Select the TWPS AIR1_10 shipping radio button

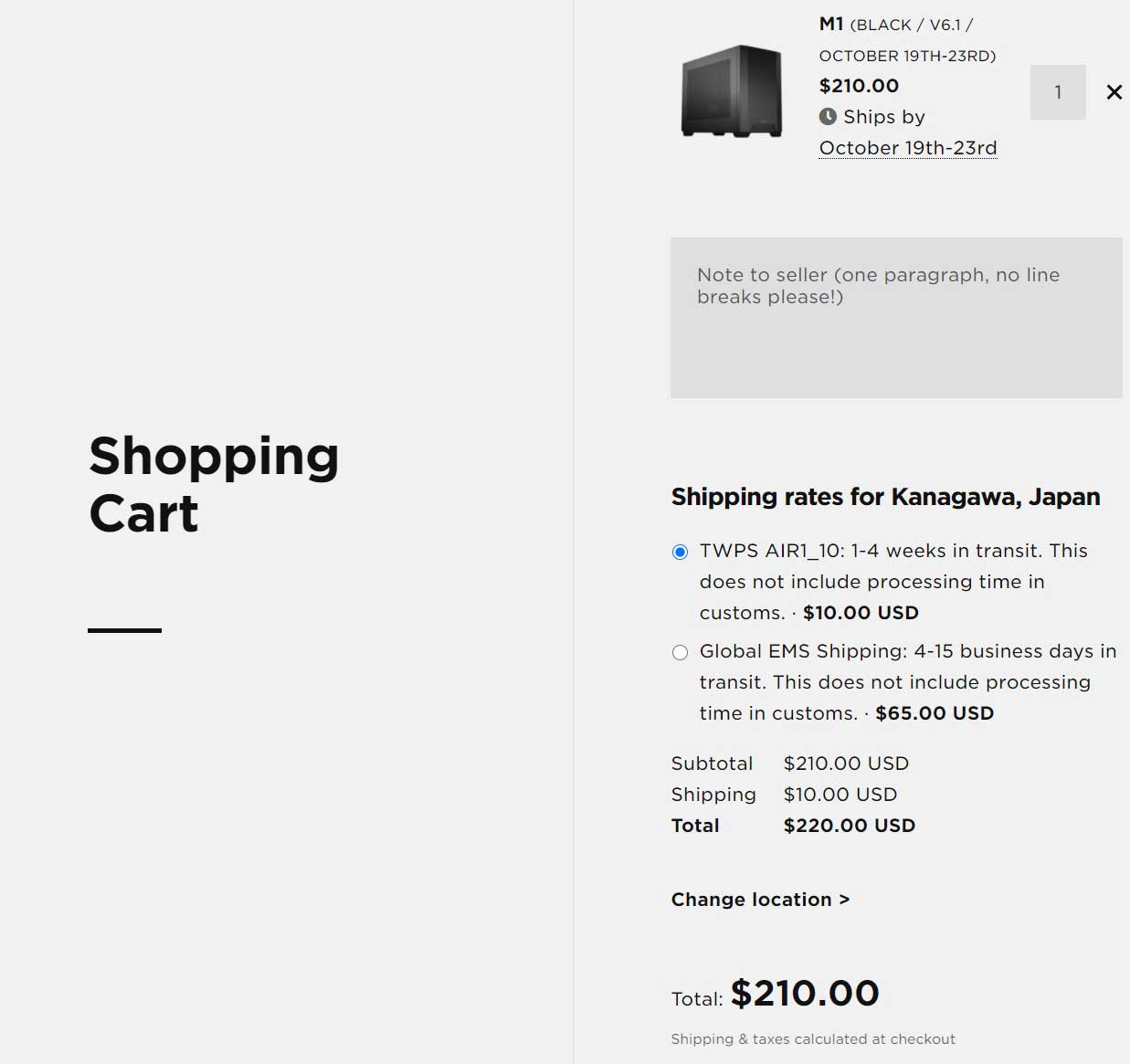click(x=680, y=552)
